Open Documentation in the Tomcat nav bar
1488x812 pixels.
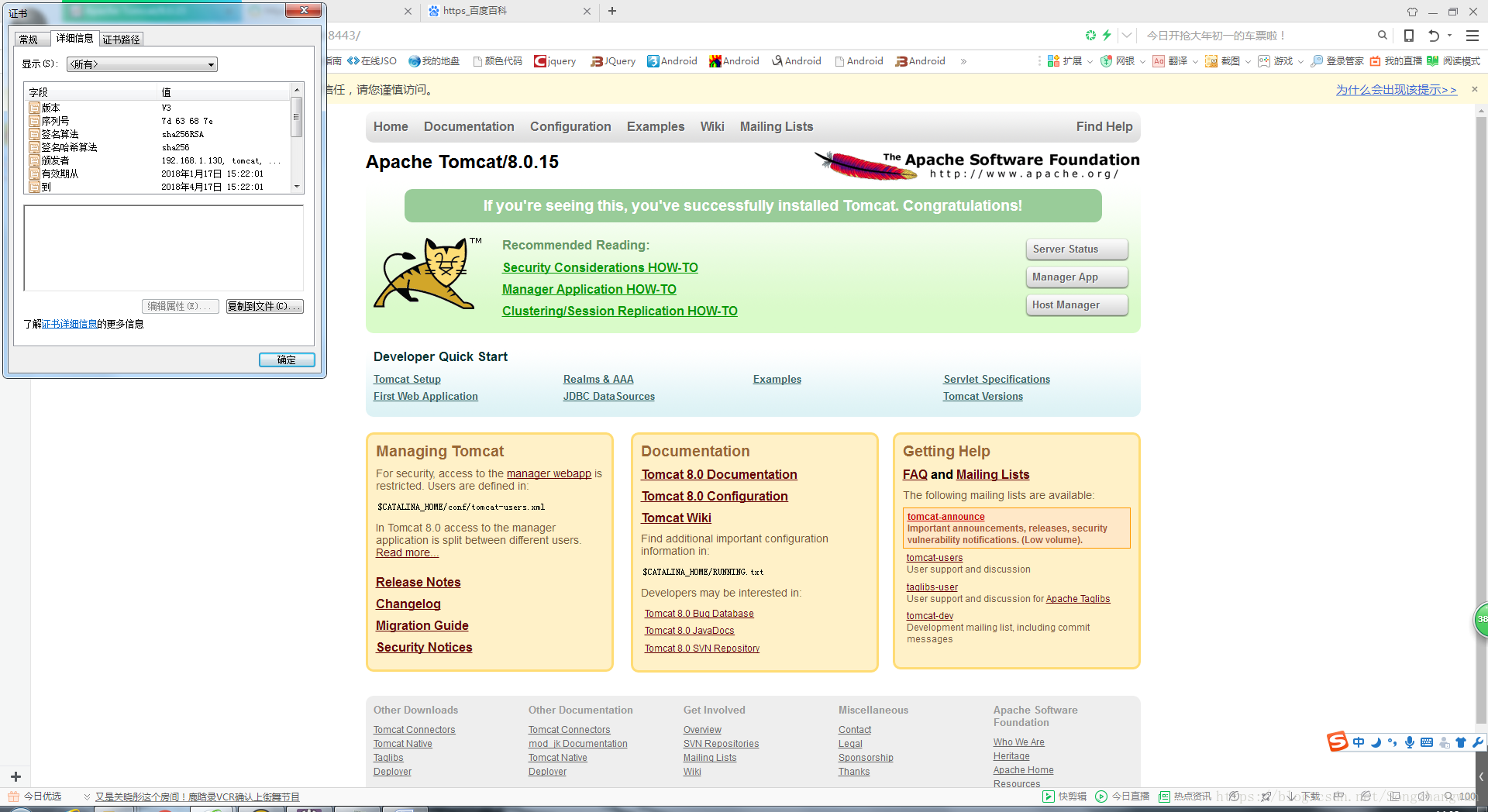pyautogui.click(x=469, y=126)
